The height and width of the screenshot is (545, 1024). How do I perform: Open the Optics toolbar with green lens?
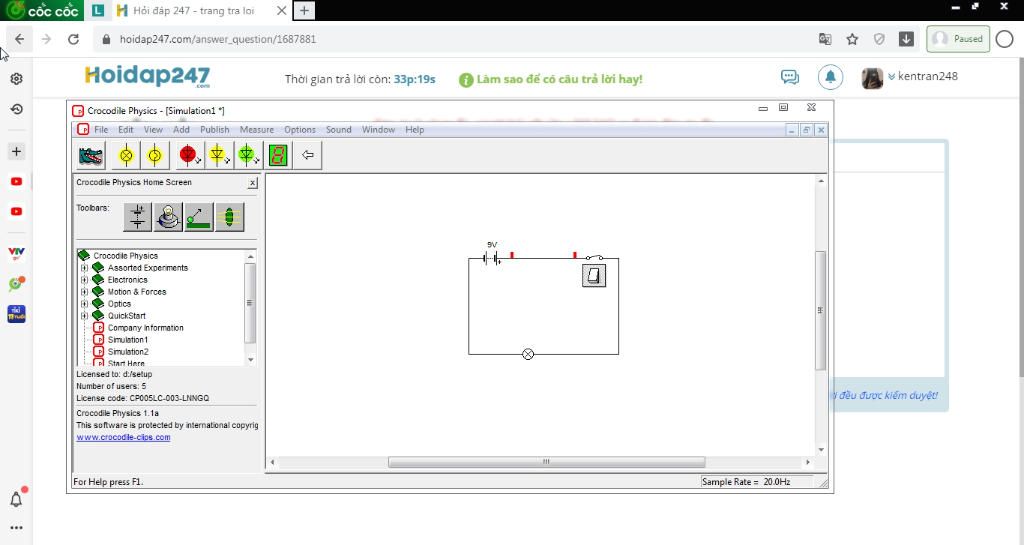click(x=229, y=217)
